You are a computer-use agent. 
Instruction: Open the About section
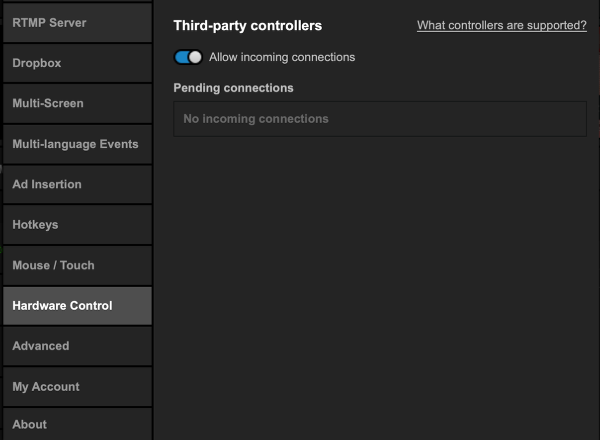pyautogui.click(x=77, y=424)
